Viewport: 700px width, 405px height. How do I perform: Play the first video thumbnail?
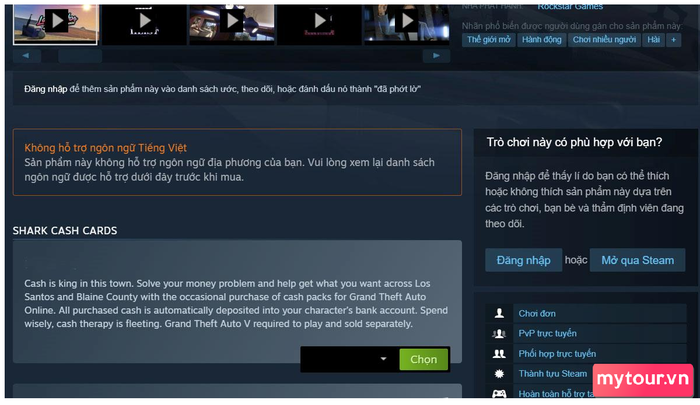tap(55, 24)
